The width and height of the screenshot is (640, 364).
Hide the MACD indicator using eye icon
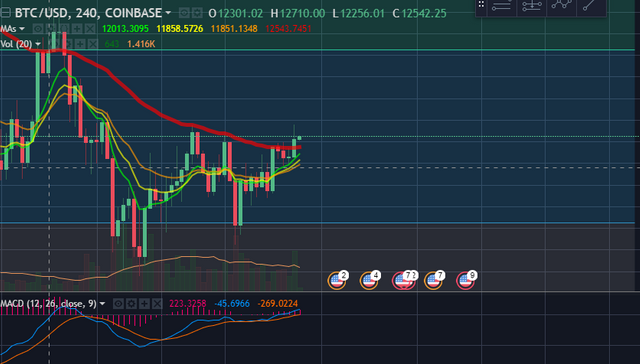[x=118, y=304]
